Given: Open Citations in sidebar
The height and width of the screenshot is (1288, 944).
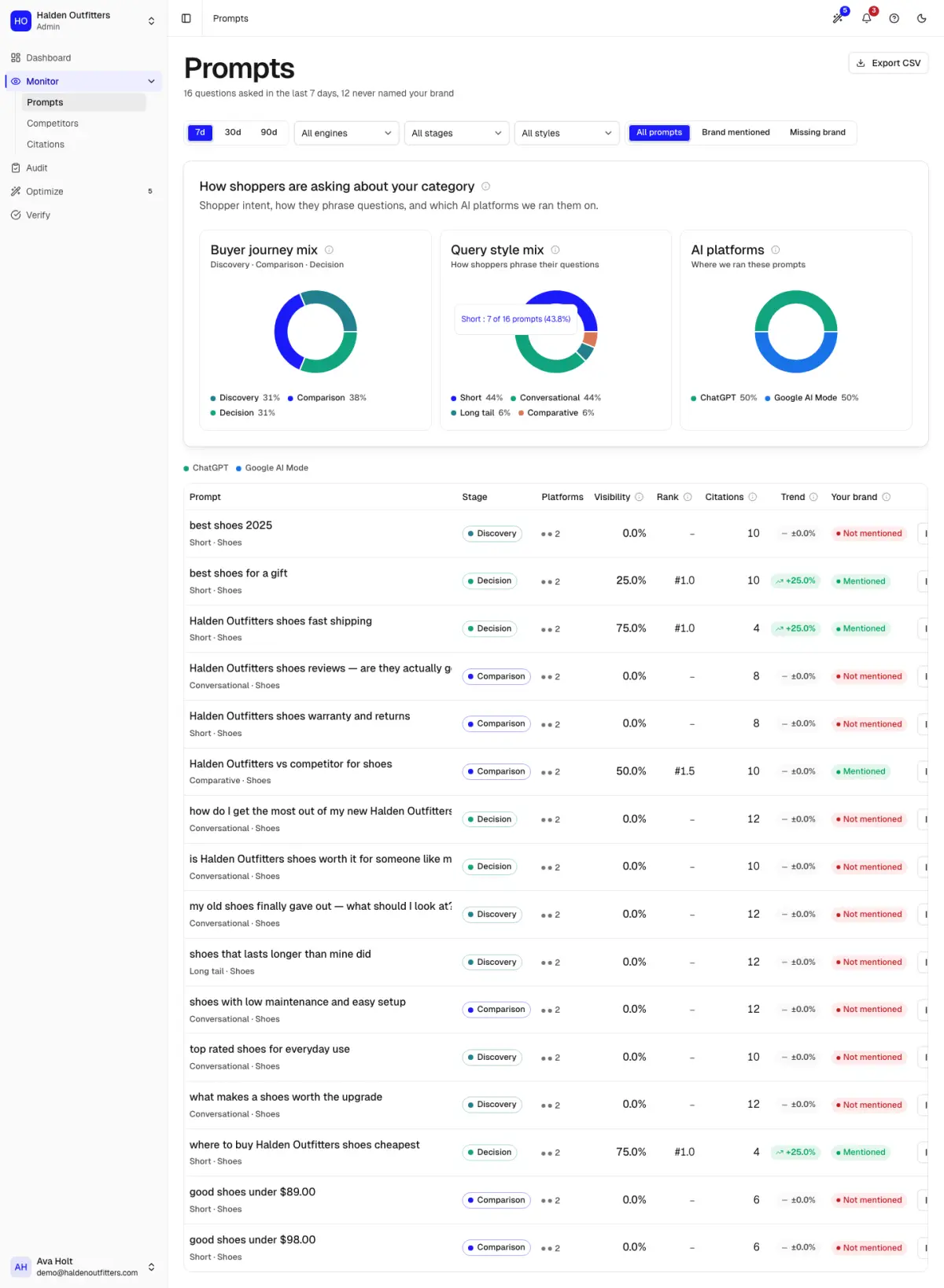Looking at the screenshot, I should [x=46, y=145].
